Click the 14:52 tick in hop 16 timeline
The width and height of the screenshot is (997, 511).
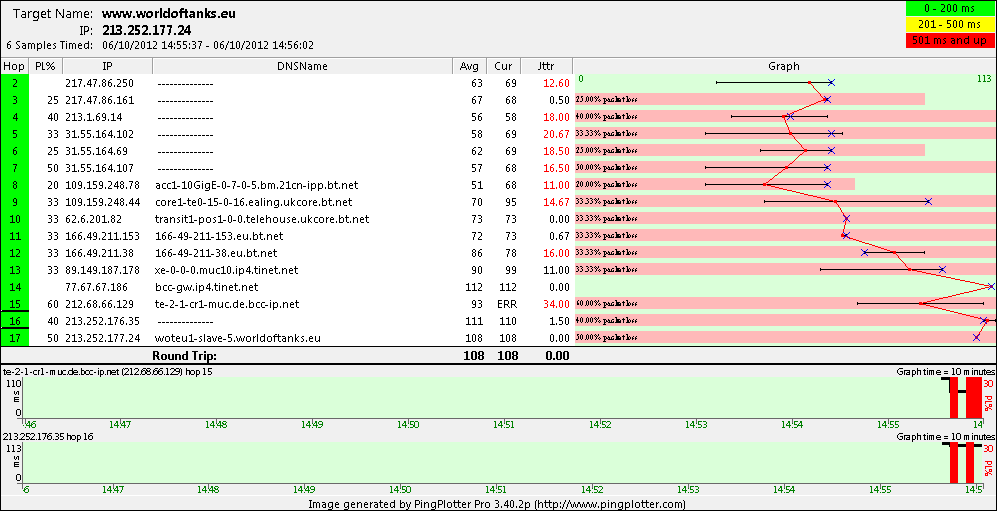[593, 489]
